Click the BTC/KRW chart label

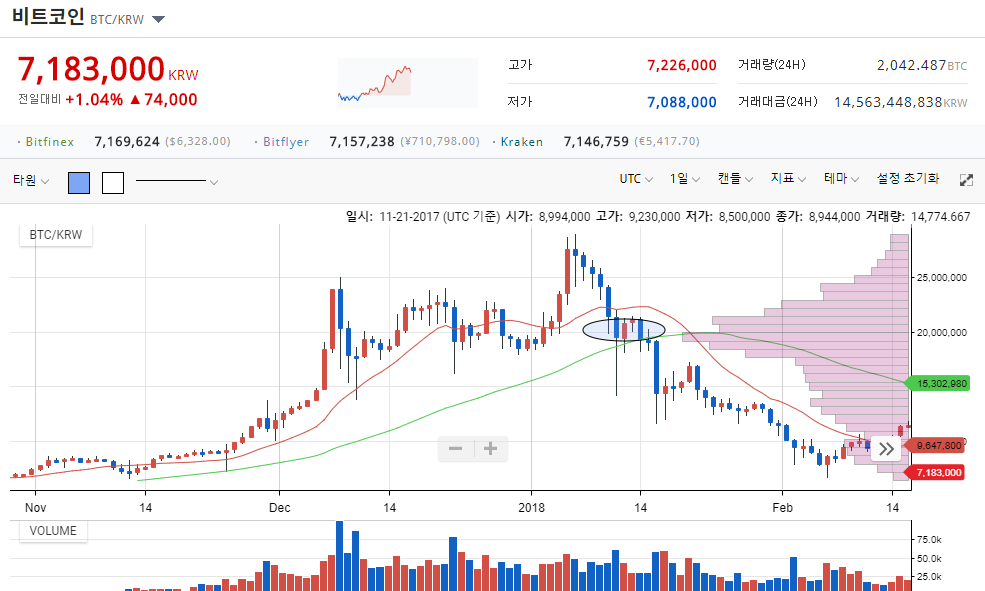tap(56, 235)
